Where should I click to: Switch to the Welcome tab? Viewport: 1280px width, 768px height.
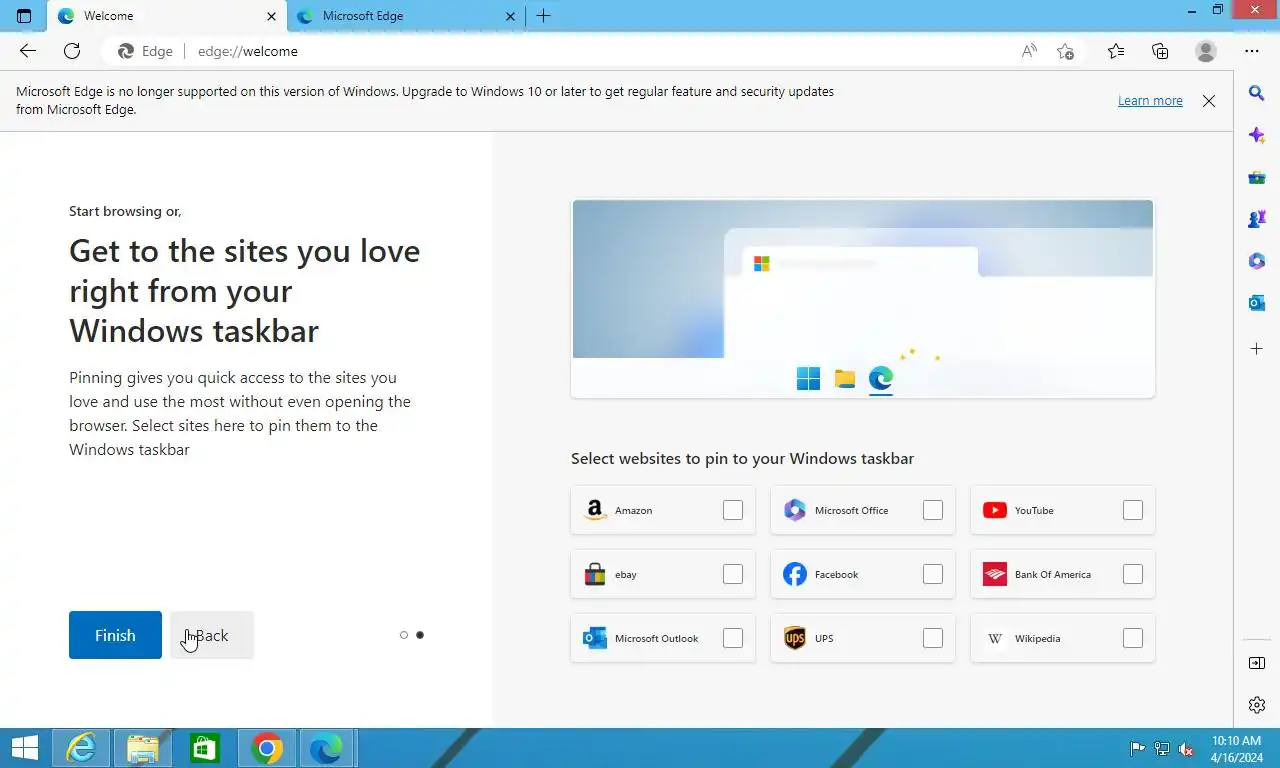166,16
